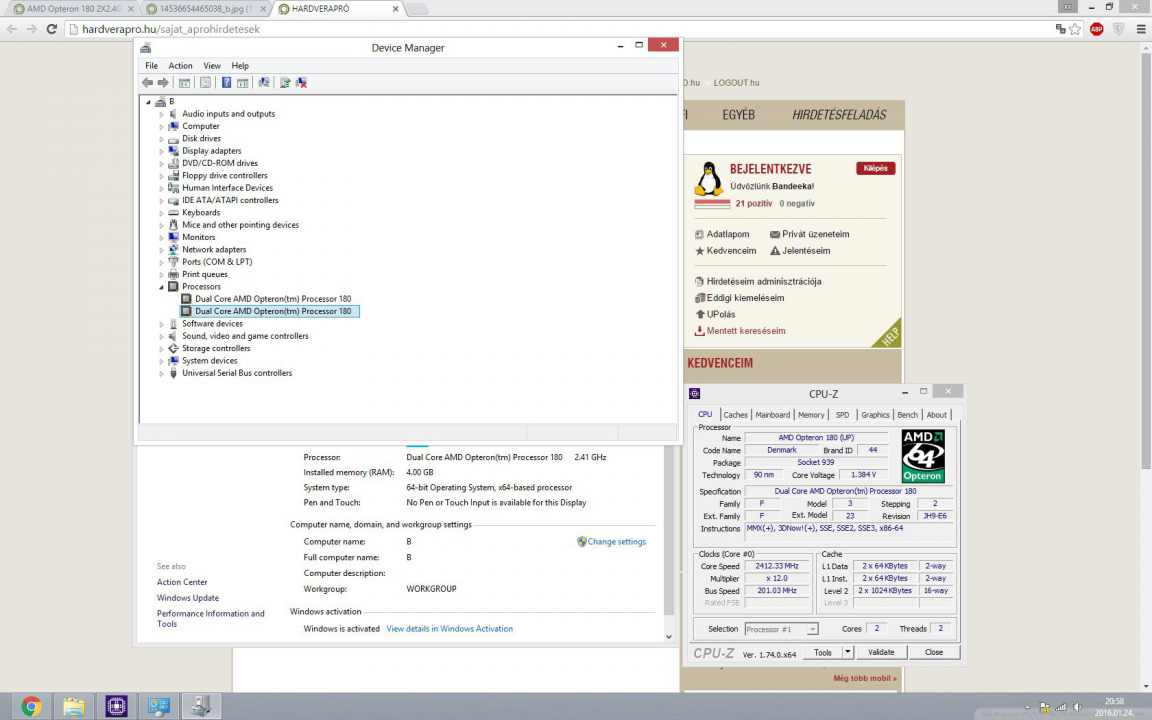The width and height of the screenshot is (1152, 720).
Task: Click the browser page vertical scrollbar
Action: pos(1146,367)
